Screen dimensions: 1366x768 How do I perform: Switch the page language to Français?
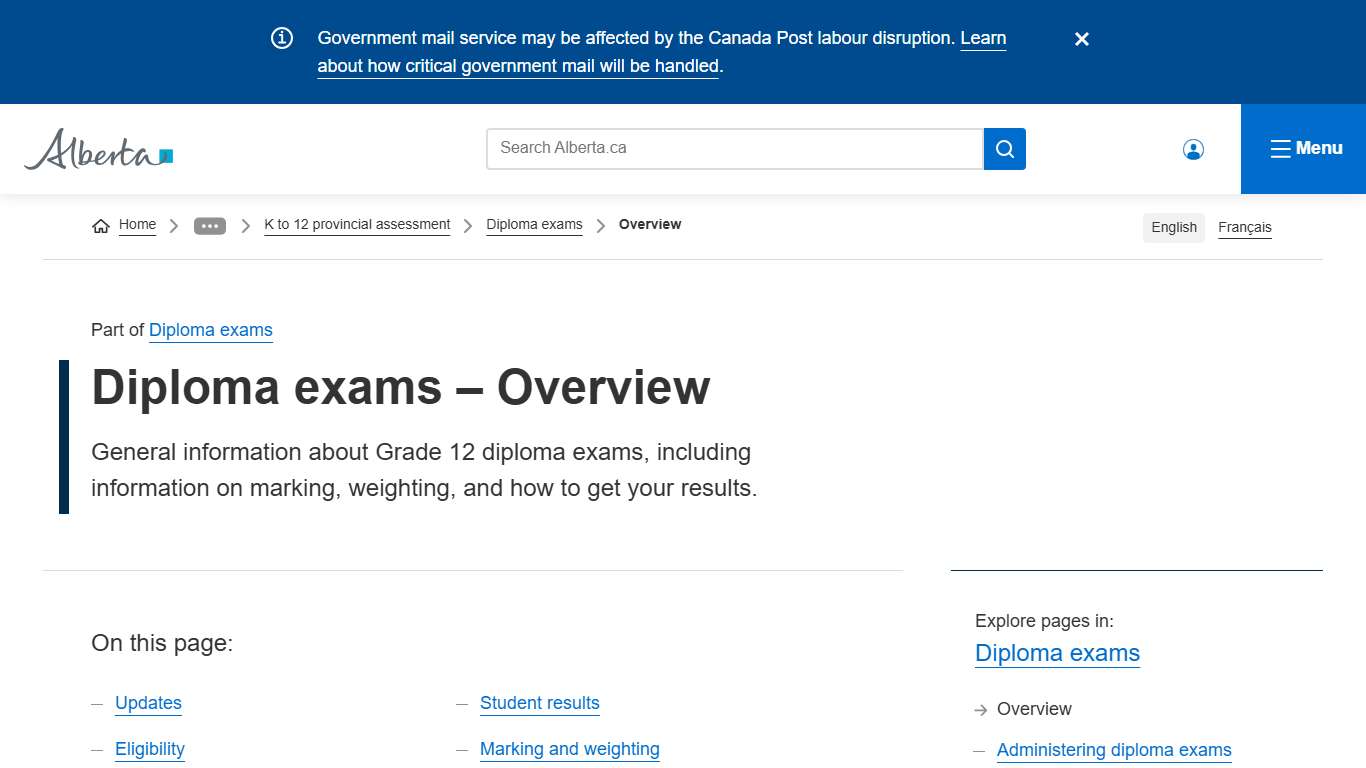[x=1244, y=227]
